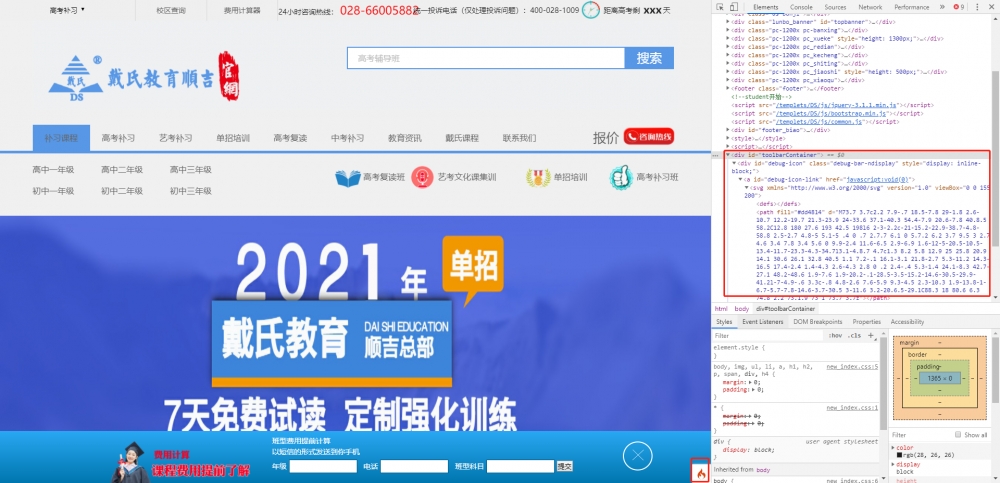Click the orange flame debug icon
Image resolution: width=1000 pixels, height=483 pixels.
click(700, 473)
